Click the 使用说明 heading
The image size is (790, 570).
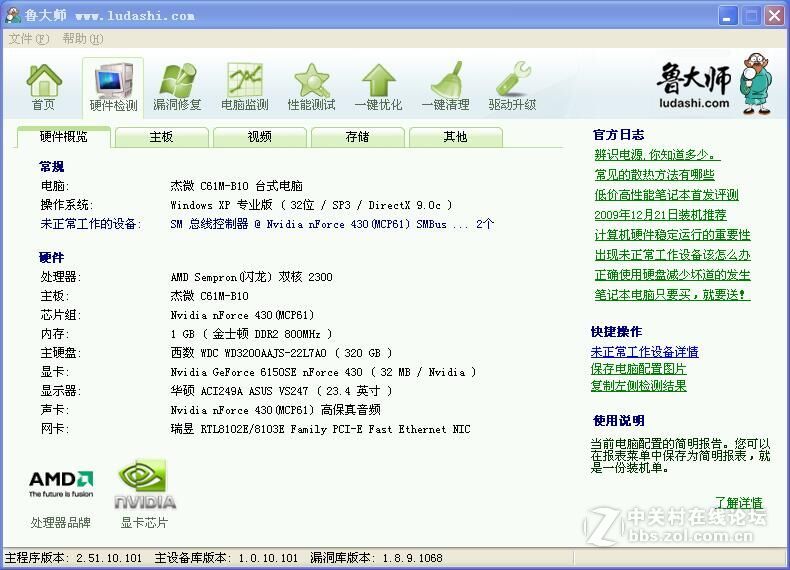[619, 420]
